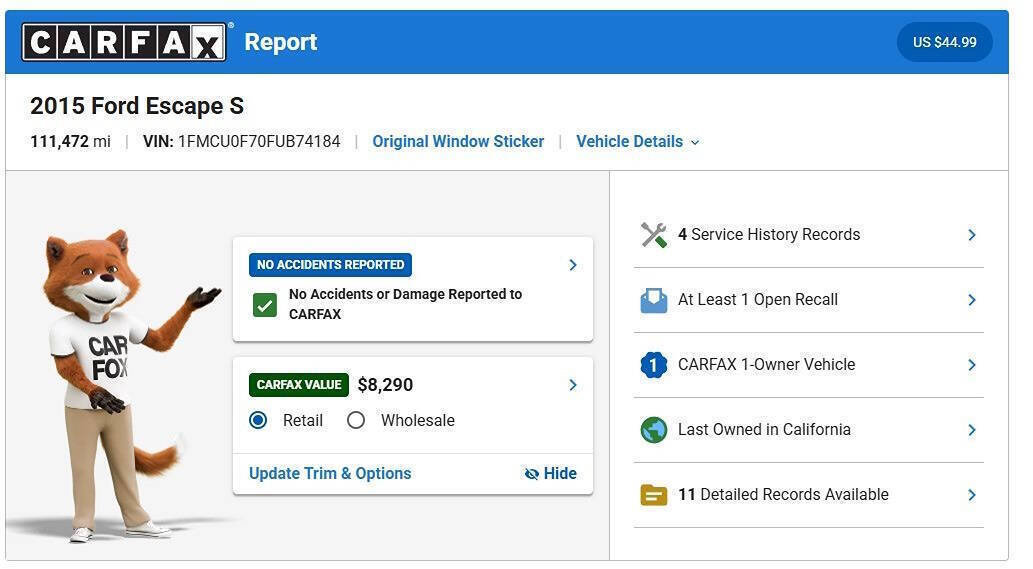
Task: Click the open recall envelope icon
Action: [654, 300]
